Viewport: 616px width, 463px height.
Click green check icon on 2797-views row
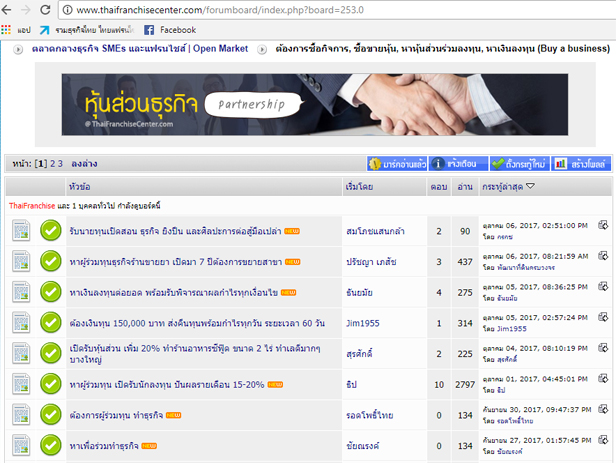51,384
